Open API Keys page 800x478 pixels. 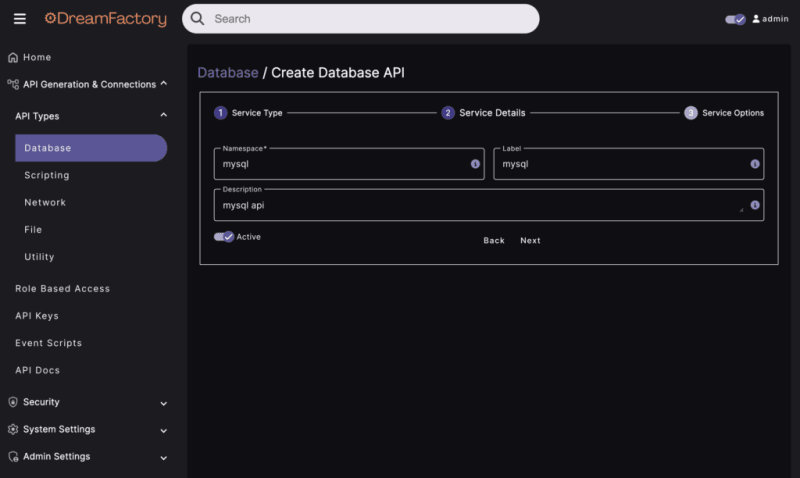point(37,316)
